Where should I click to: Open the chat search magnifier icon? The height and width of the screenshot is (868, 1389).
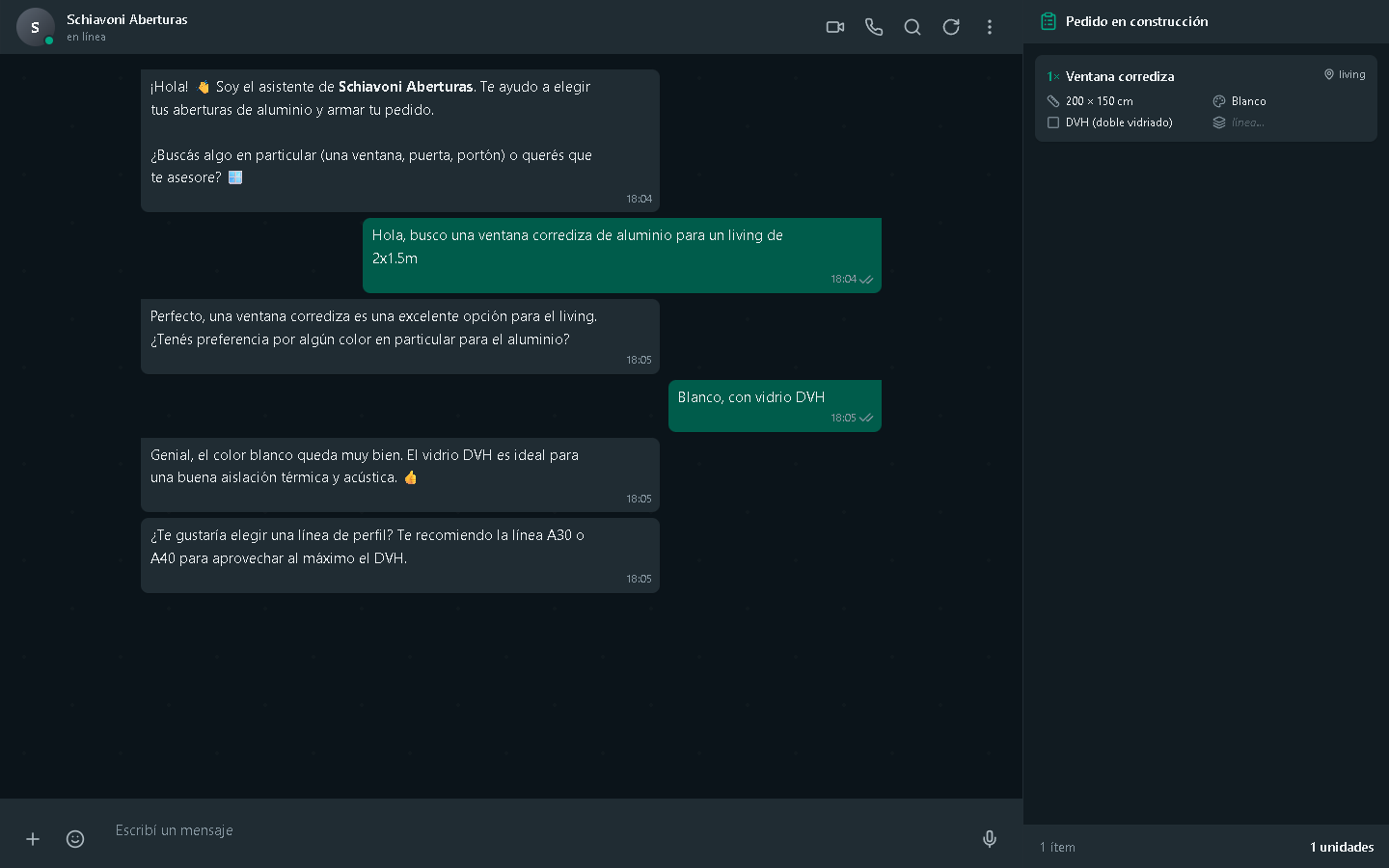912,27
